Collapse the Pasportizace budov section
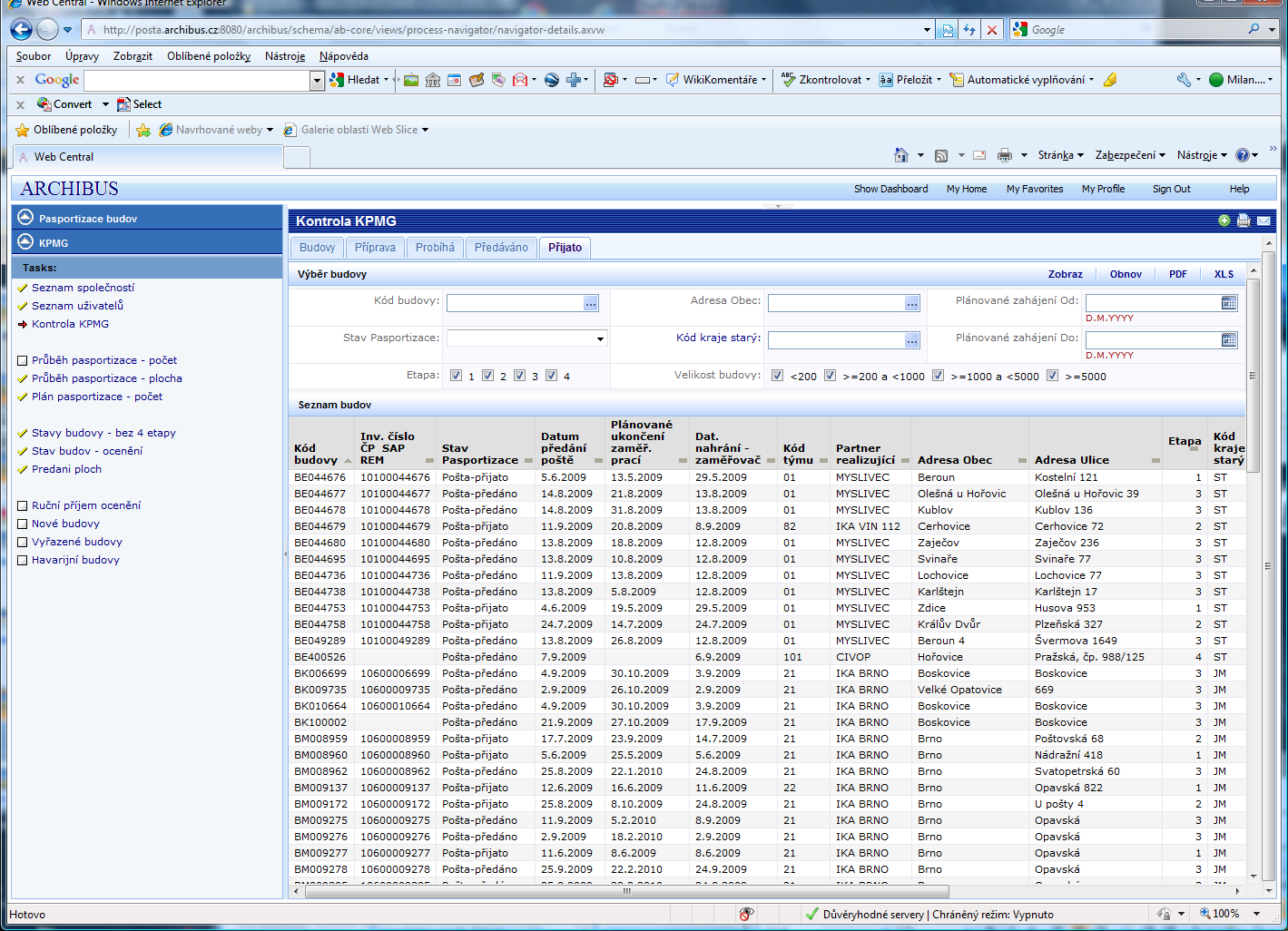 click(x=25, y=218)
